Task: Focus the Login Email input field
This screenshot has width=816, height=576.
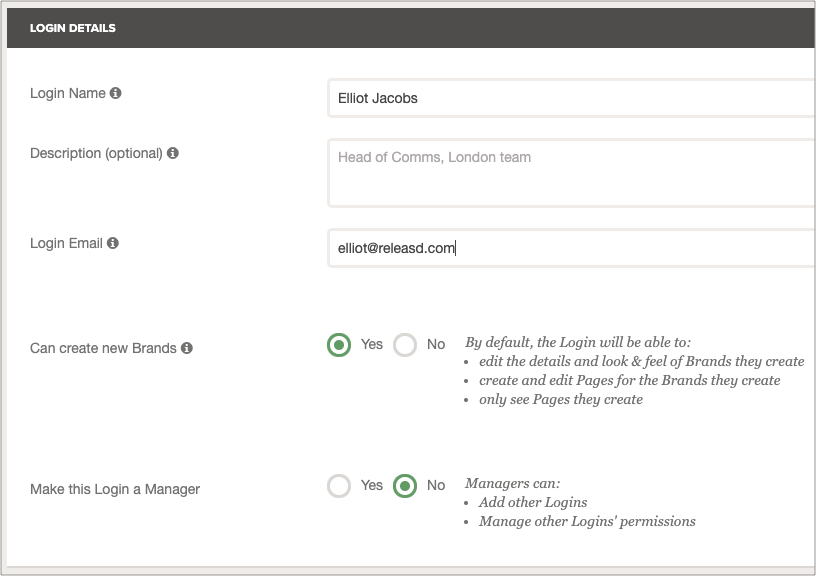Action: pos(570,249)
